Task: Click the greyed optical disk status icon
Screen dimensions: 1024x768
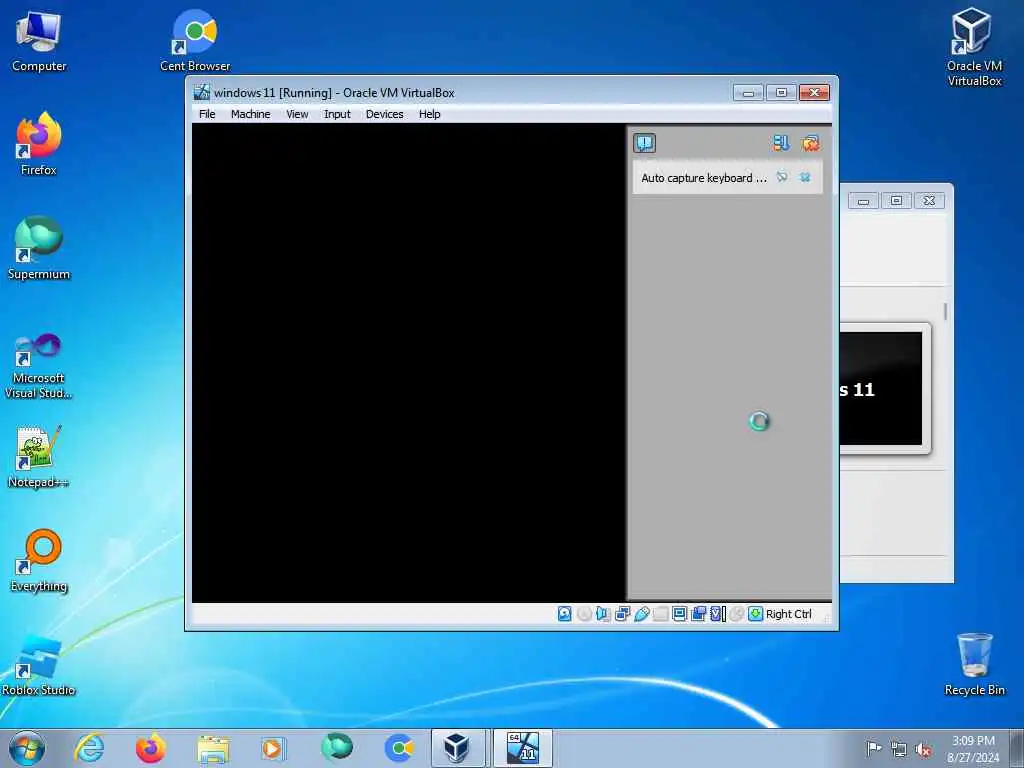Action: coord(584,614)
